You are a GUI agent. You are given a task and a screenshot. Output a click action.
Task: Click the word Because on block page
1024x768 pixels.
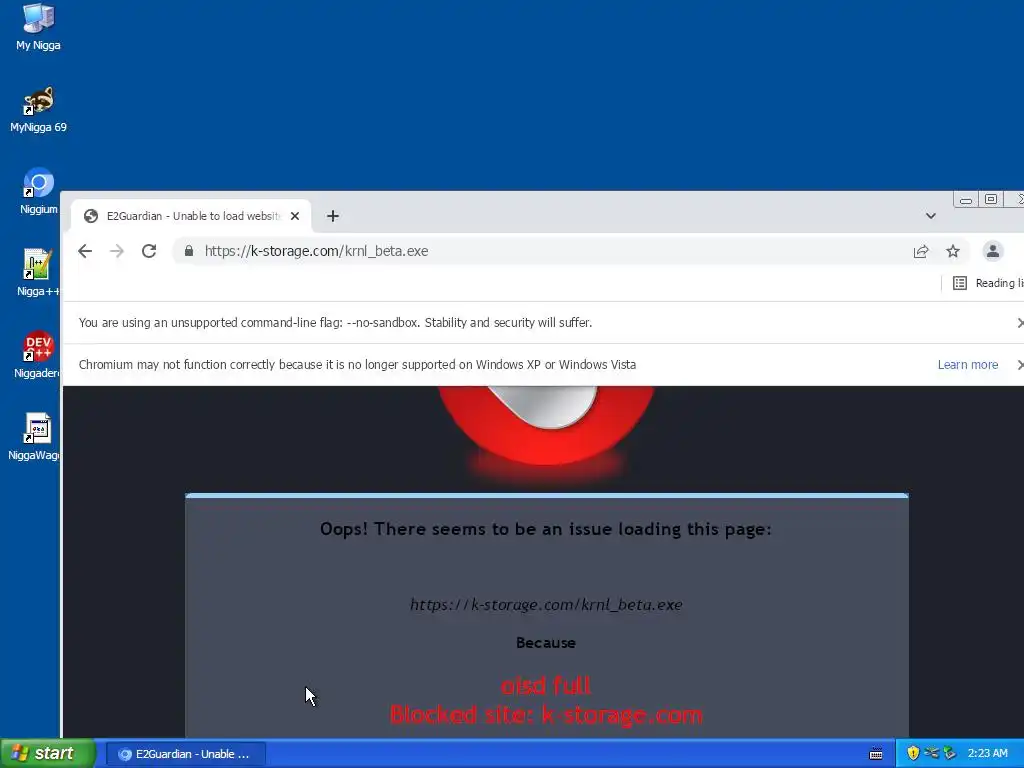(x=546, y=643)
